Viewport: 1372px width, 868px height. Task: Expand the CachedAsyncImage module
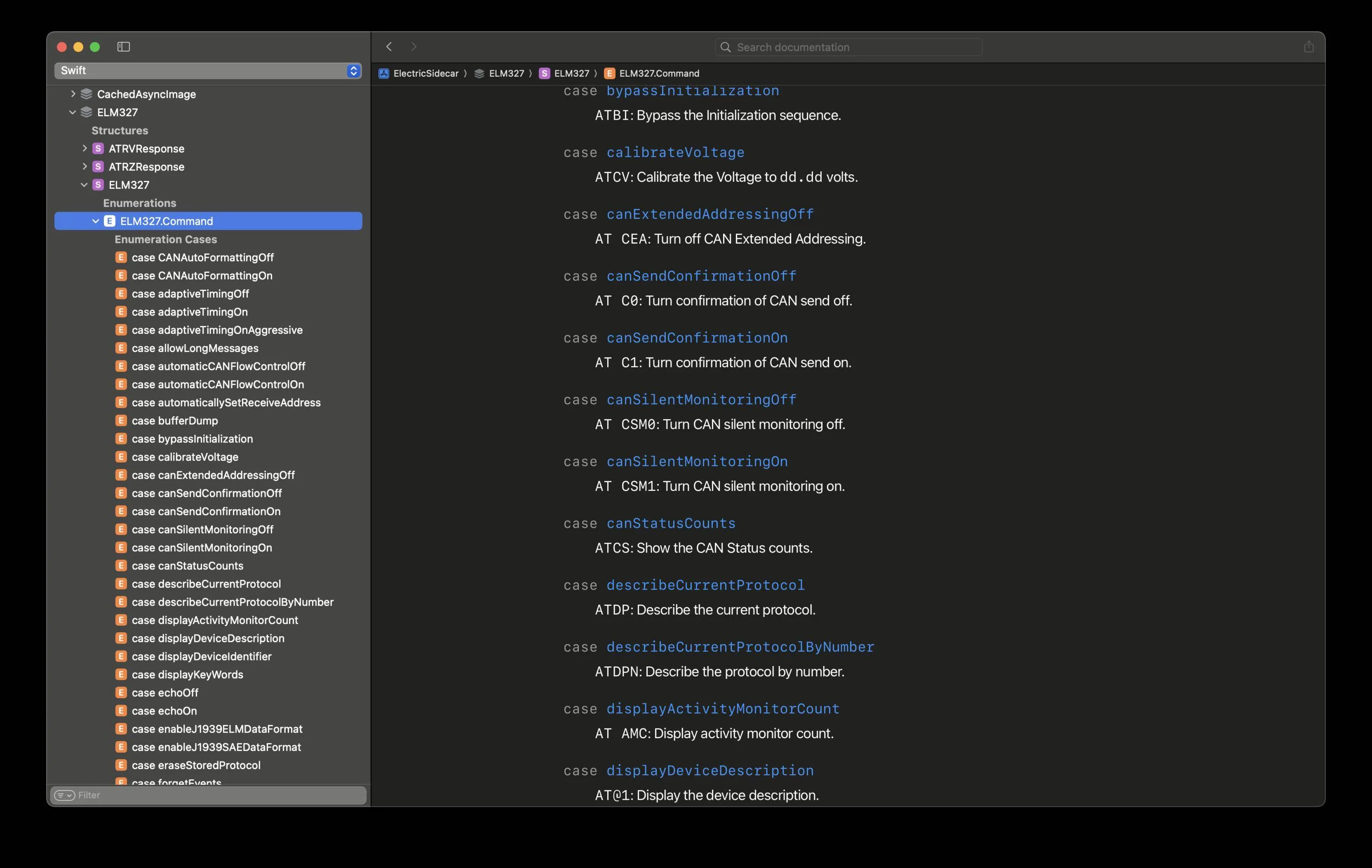click(73, 94)
